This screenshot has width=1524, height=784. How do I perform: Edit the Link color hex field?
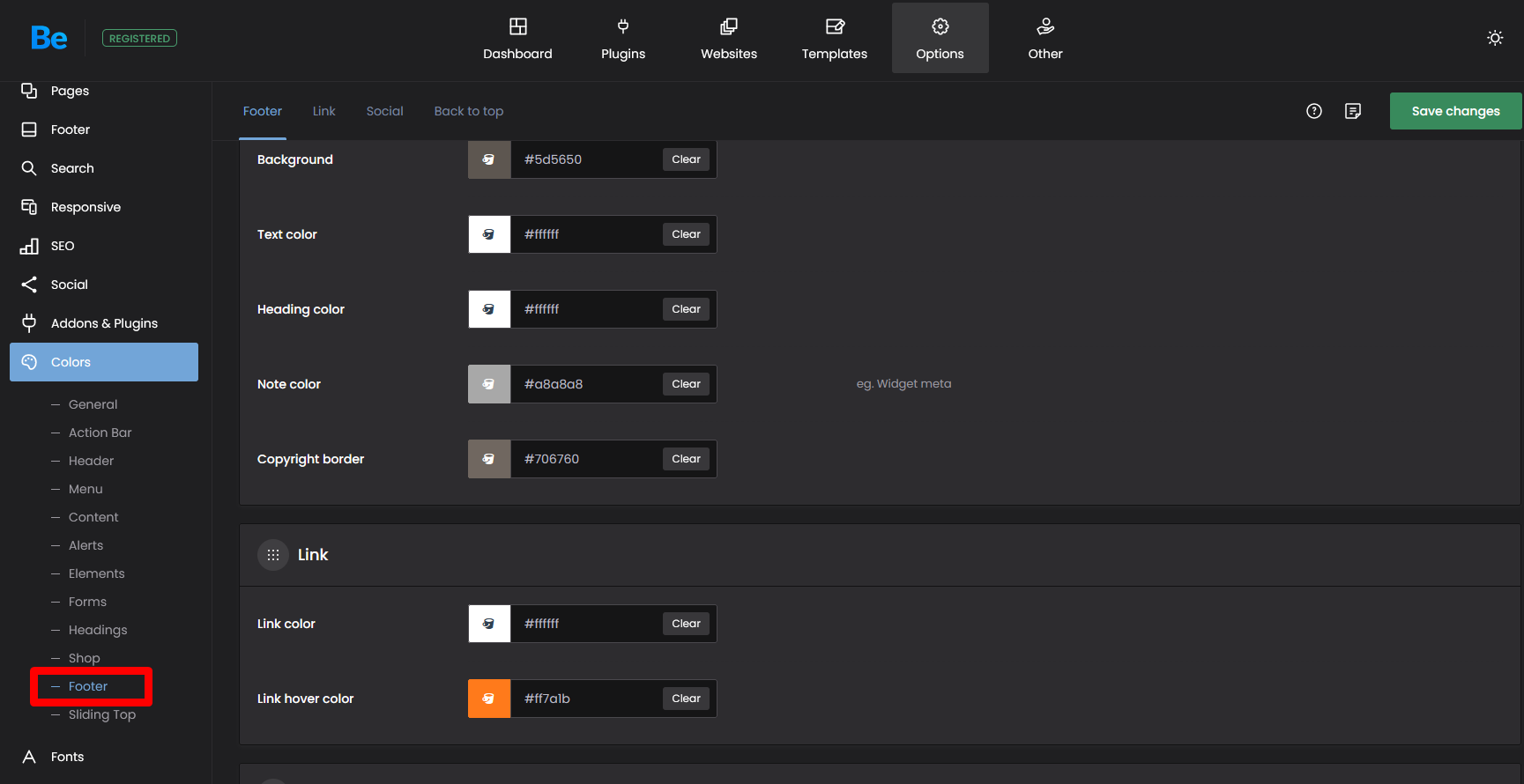(586, 624)
